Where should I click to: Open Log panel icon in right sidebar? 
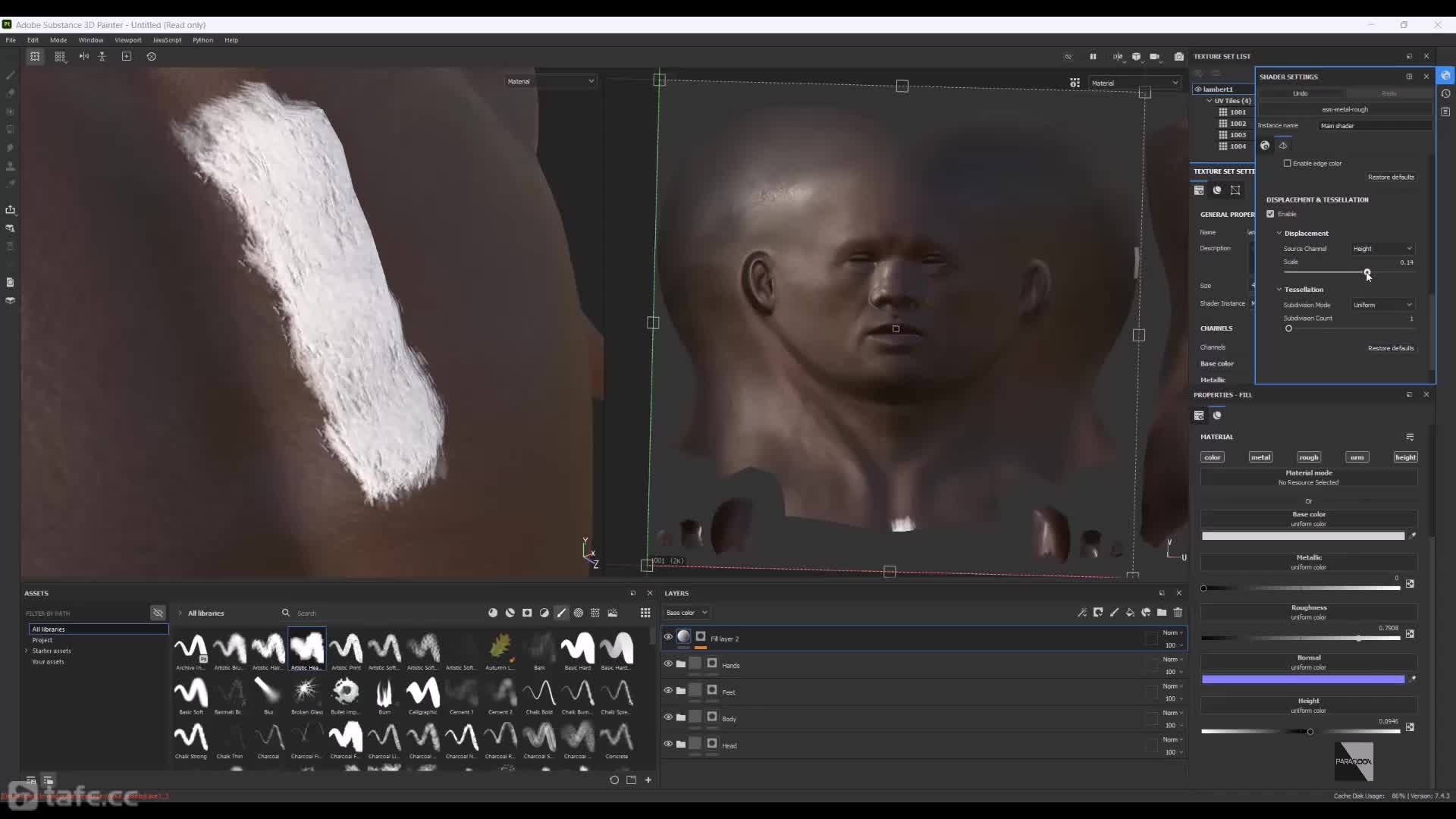point(1445,111)
